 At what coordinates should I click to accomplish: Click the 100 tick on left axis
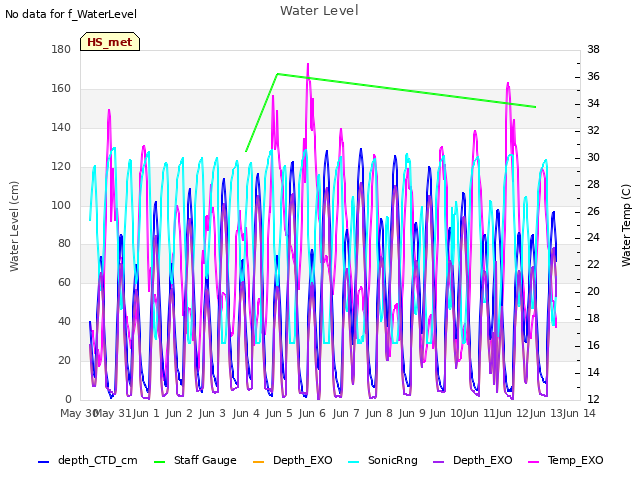click(61, 205)
